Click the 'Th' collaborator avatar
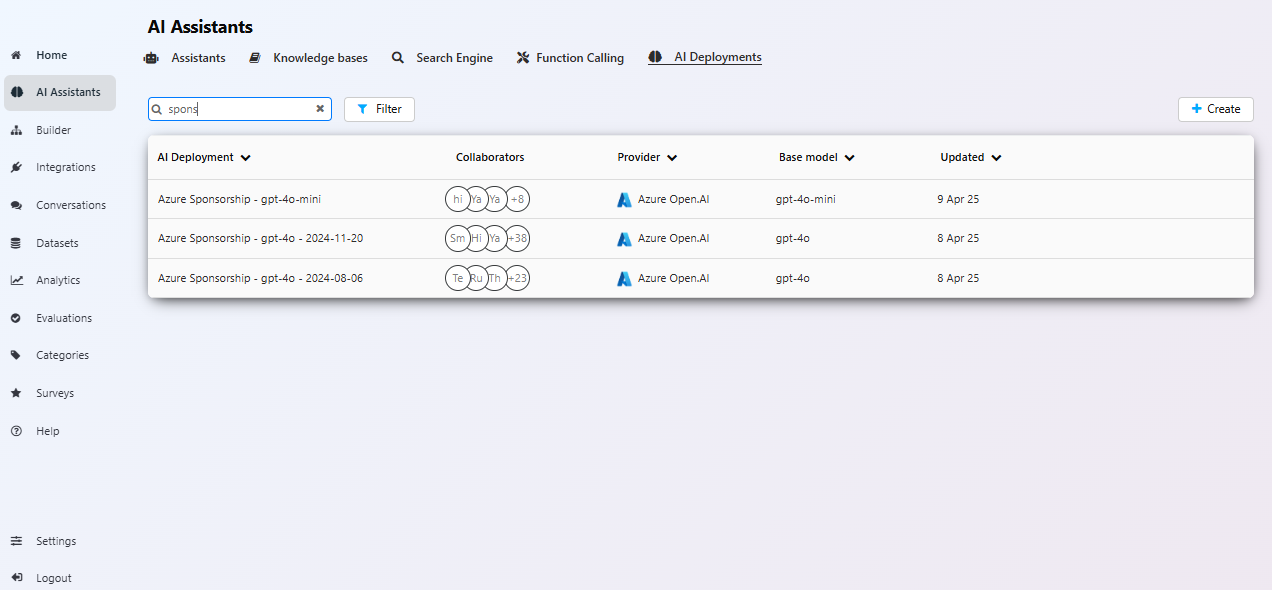 (496, 279)
